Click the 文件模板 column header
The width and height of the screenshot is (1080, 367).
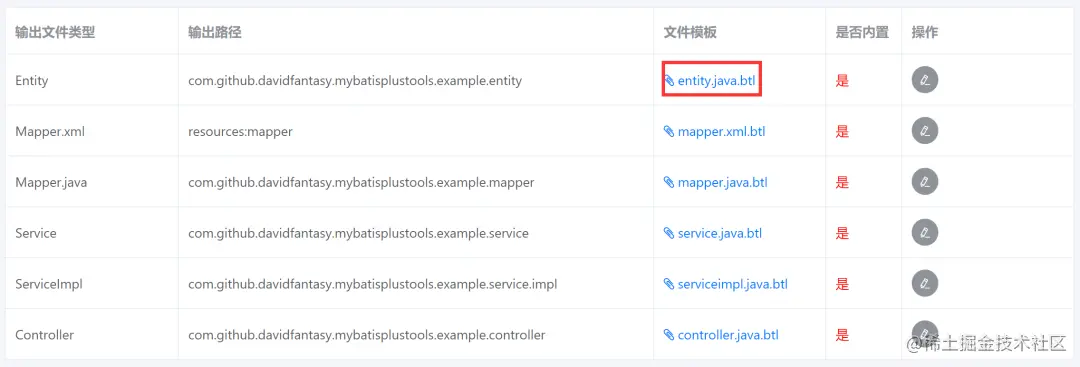click(690, 32)
